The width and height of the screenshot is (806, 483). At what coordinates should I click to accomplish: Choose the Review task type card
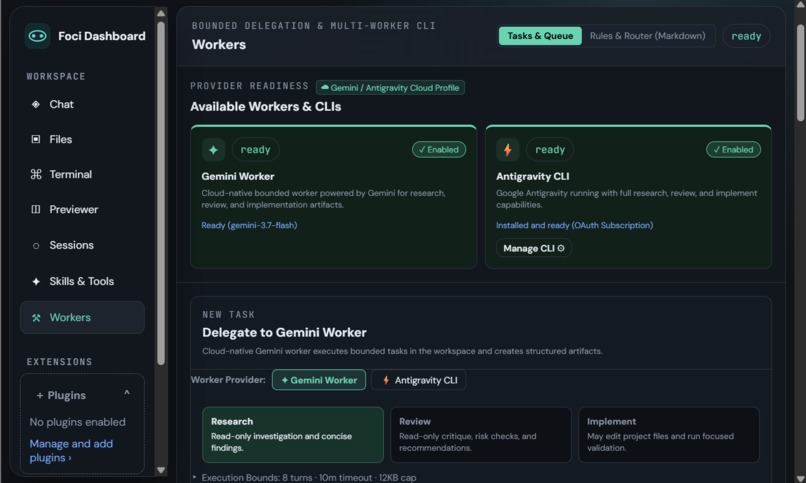pos(481,435)
